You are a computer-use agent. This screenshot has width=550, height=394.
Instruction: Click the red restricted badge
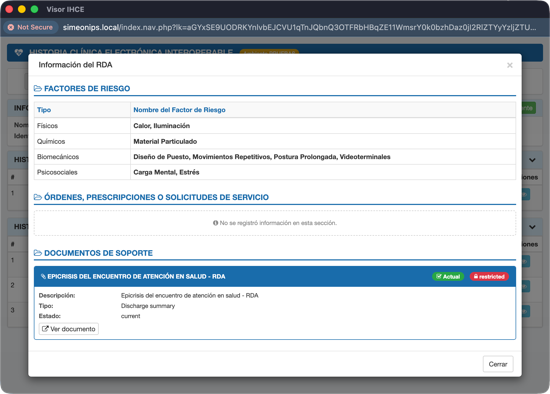489,276
